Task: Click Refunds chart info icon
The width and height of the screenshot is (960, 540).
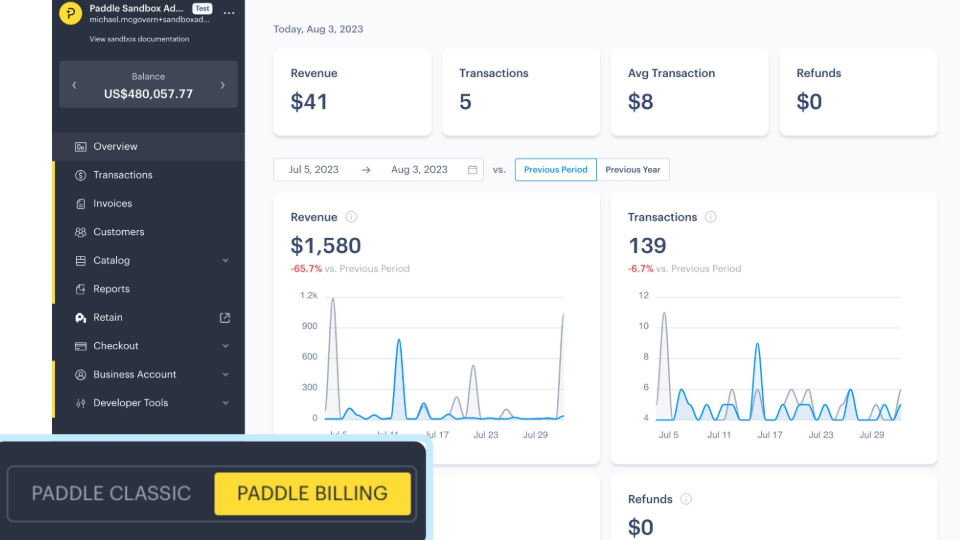Action: click(x=686, y=499)
